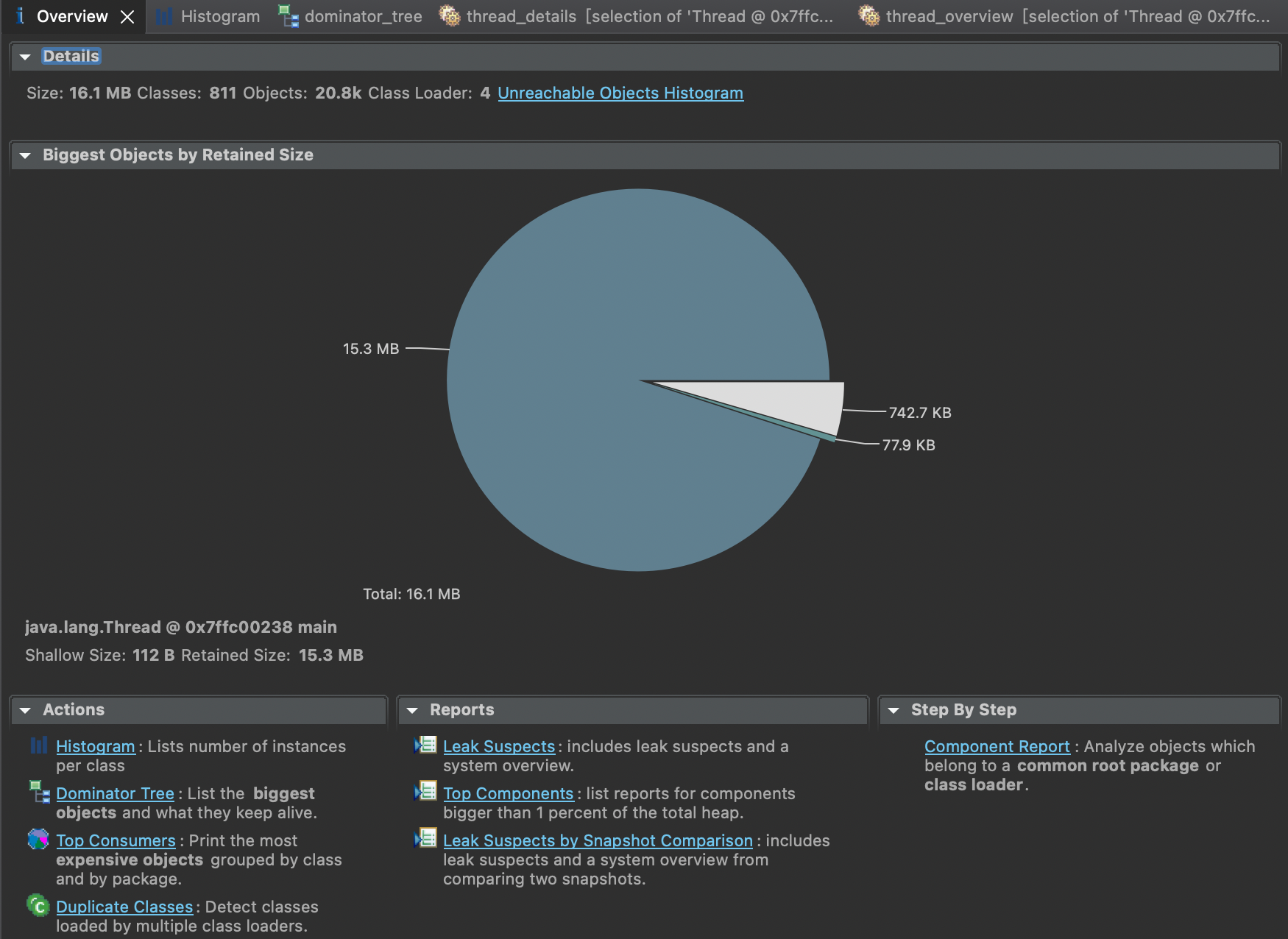Click the dominator_tree tab icon
The image size is (1288, 939).
(289, 16)
